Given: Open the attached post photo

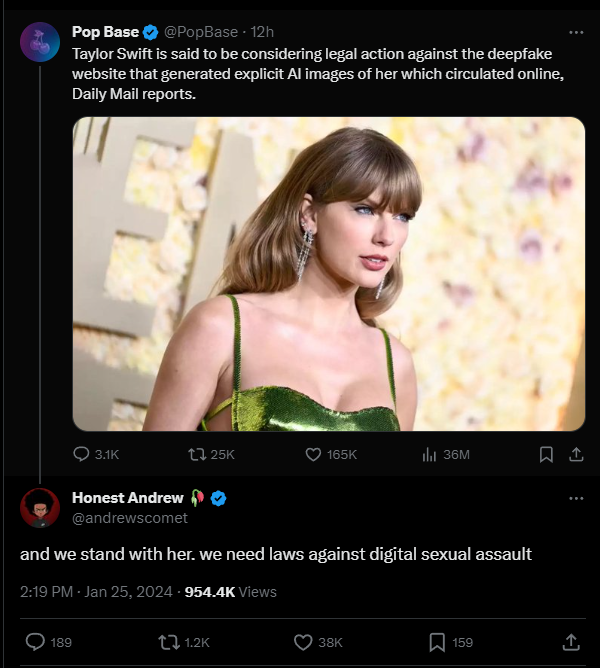Looking at the screenshot, I should pyautogui.click(x=328, y=274).
